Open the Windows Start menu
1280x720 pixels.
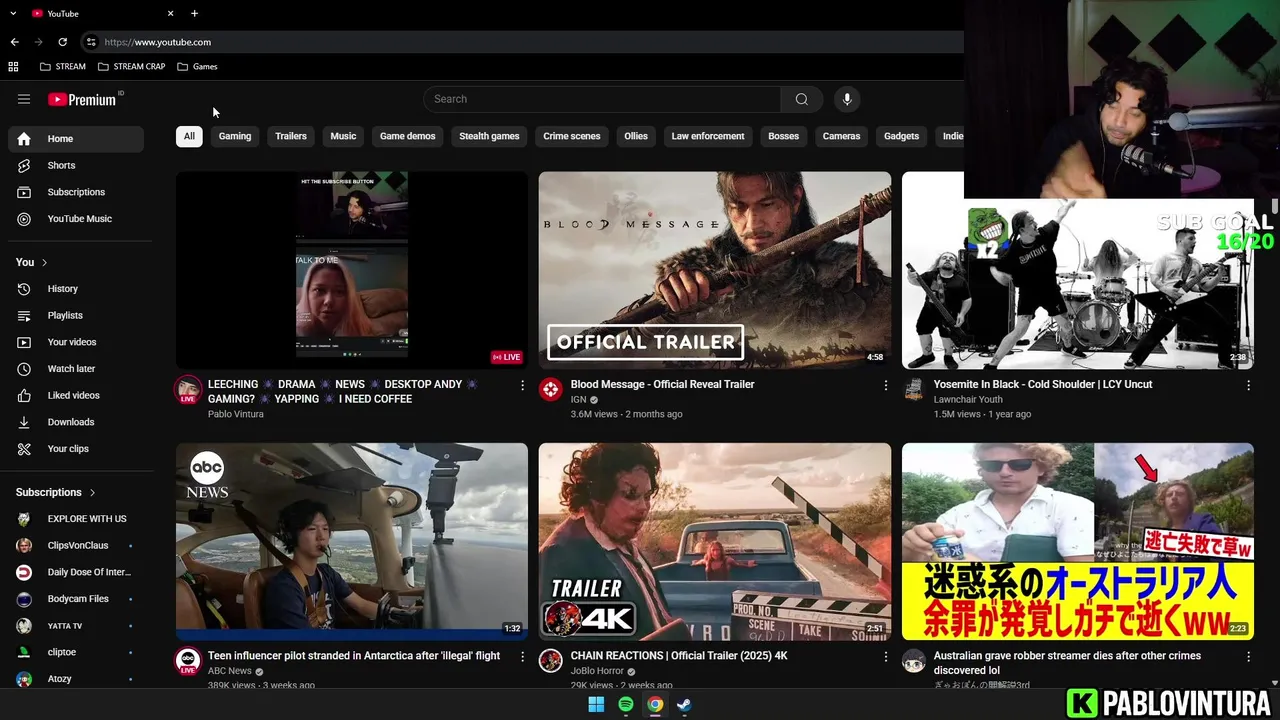(x=596, y=704)
